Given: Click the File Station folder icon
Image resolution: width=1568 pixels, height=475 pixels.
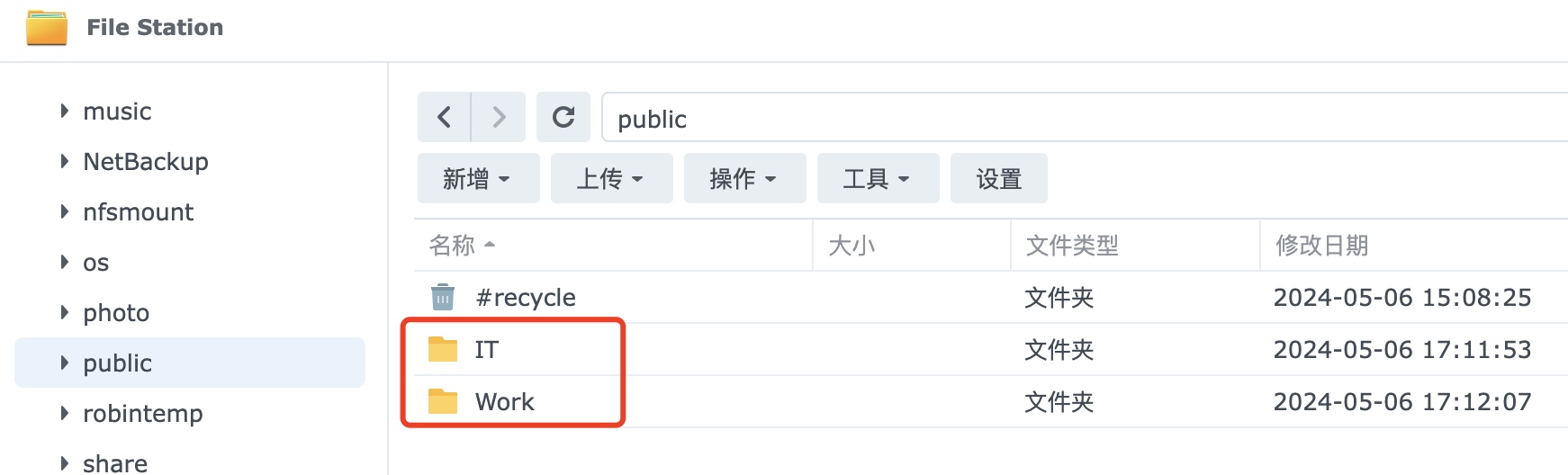Looking at the screenshot, I should tap(47, 27).
